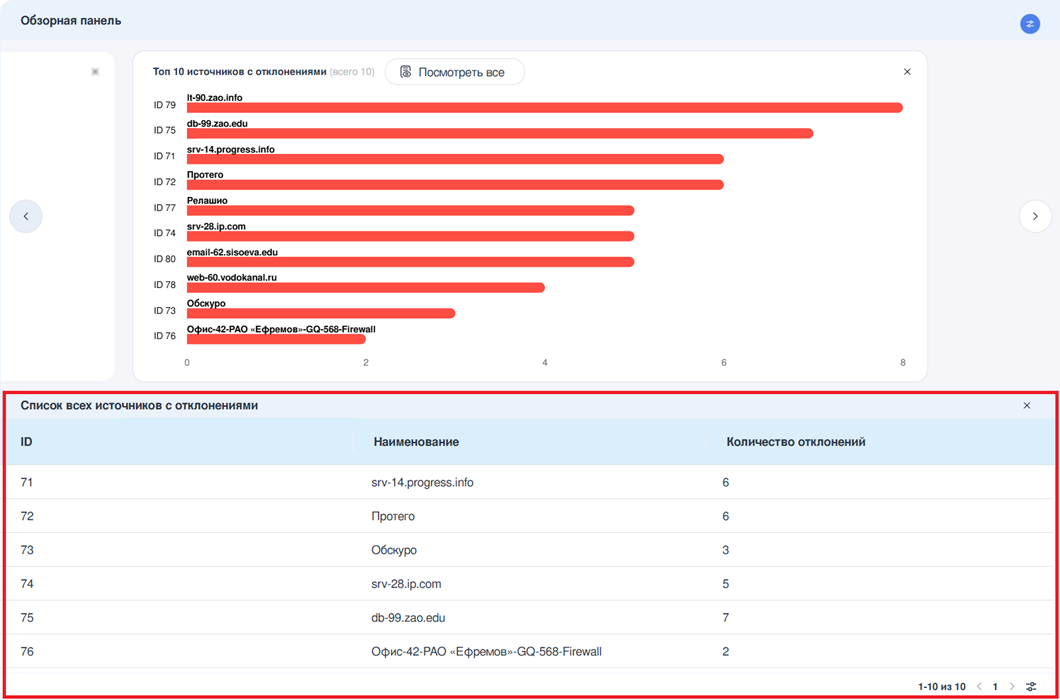Sort by the Количество отклонений column header
This screenshot has width=1060, height=700.
pyautogui.click(x=795, y=442)
